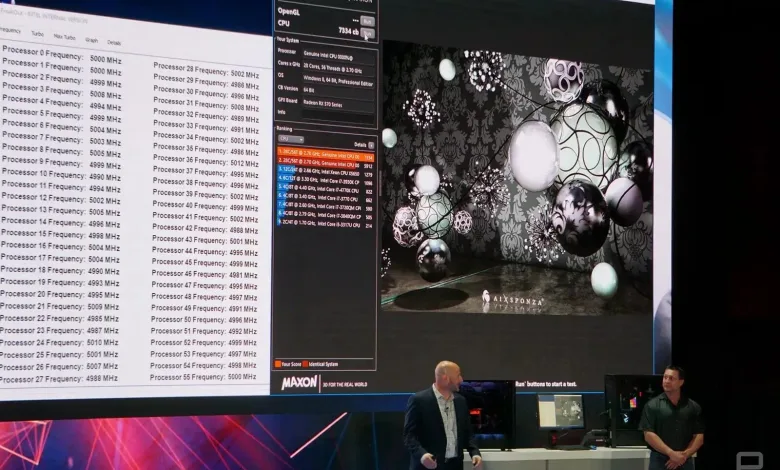780x470 pixels.
Task: Click the Your Score orange legend swatch
Action: pos(278,364)
